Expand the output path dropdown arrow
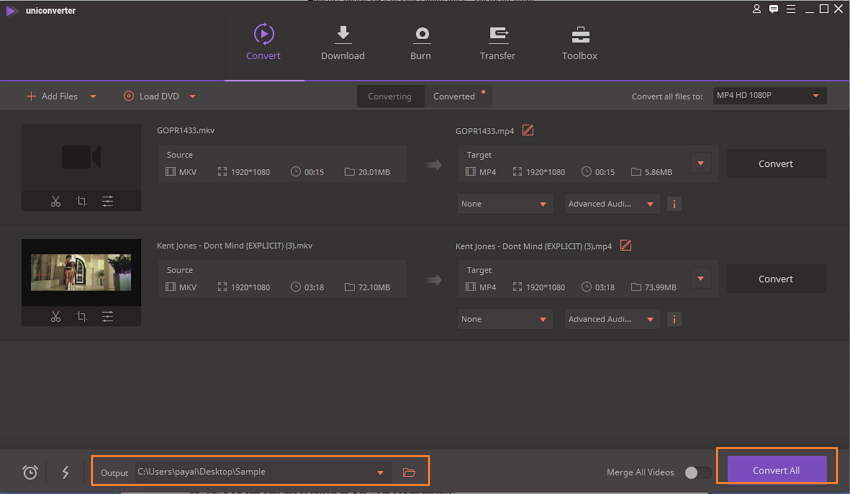The width and height of the screenshot is (850, 494). (x=381, y=472)
